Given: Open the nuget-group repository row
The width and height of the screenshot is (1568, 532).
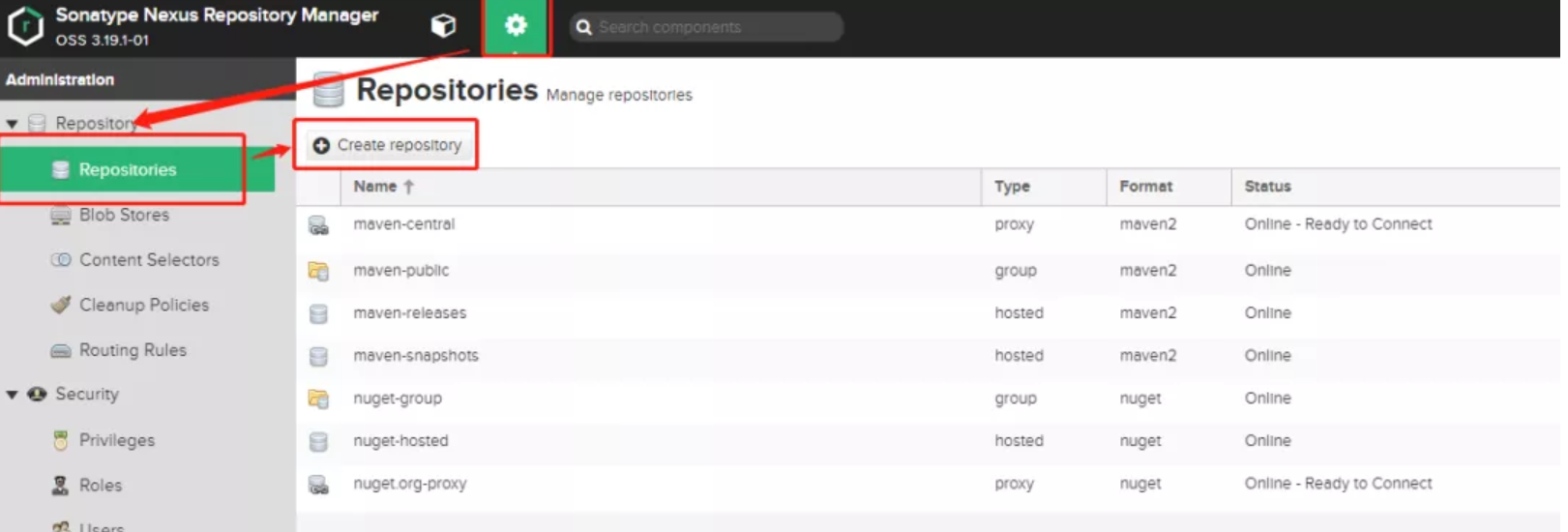Looking at the screenshot, I should [x=929, y=399].
